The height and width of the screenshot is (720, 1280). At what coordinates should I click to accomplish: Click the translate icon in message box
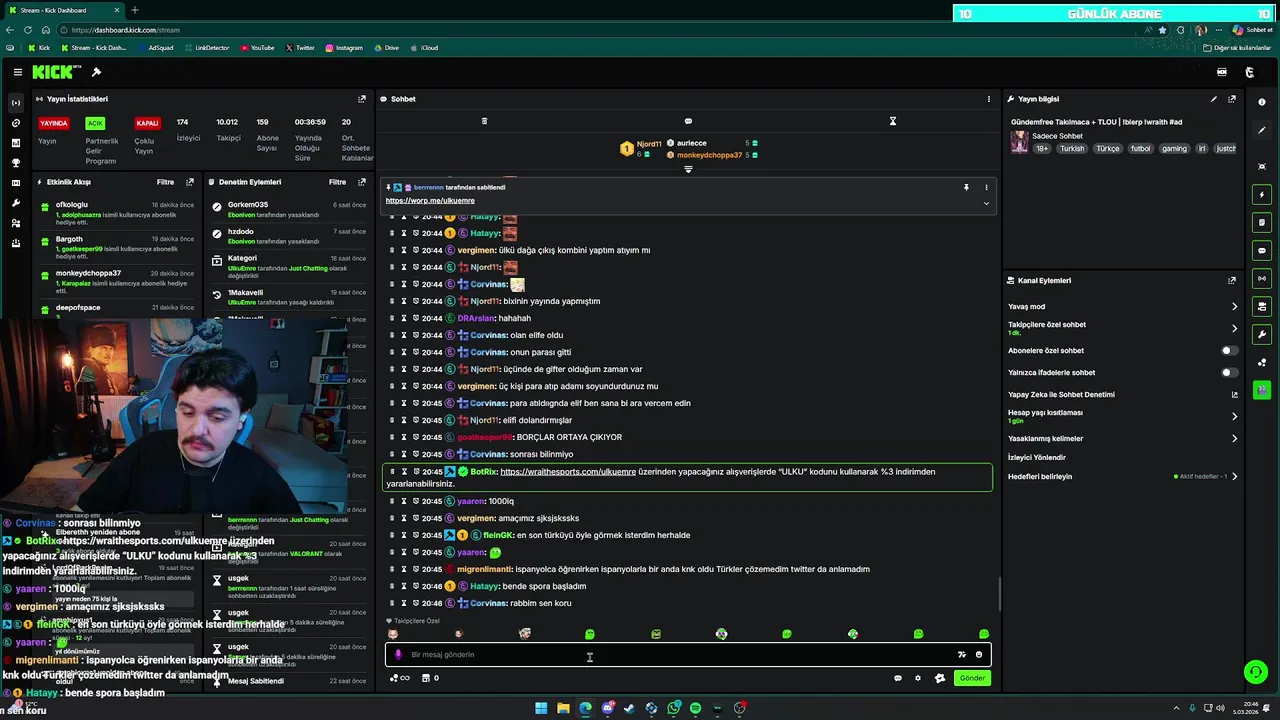point(961,655)
